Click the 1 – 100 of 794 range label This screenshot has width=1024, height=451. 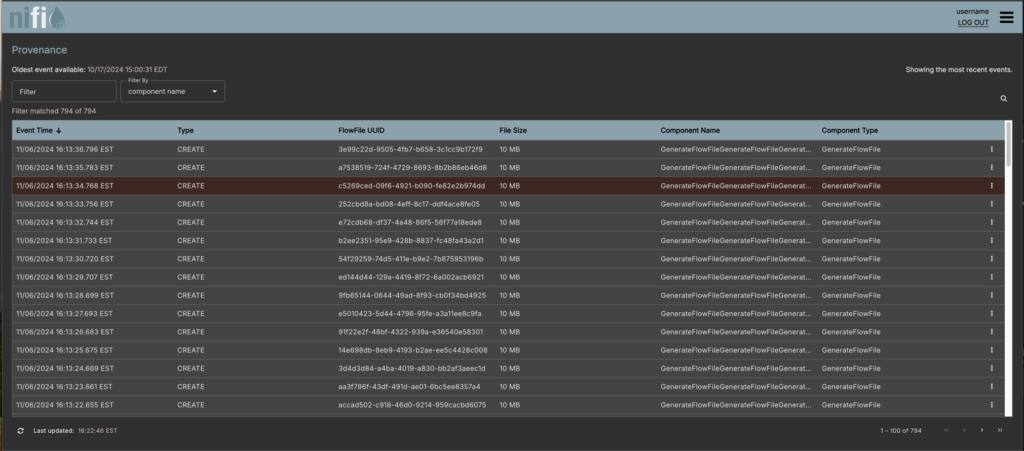(901, 431)
